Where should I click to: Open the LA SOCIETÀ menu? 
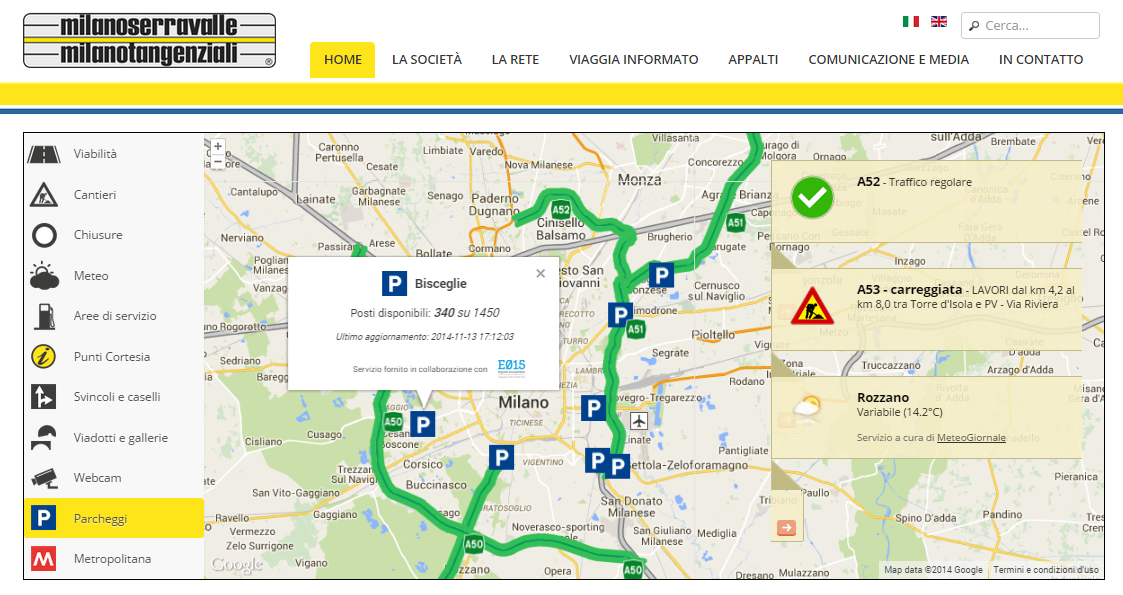427,59
